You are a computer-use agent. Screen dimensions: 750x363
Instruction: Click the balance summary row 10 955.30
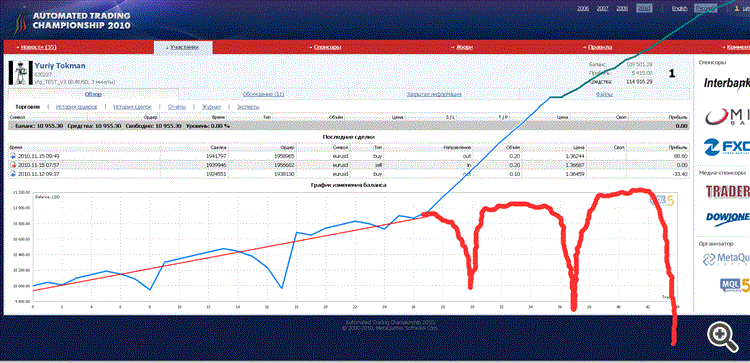pyautogui.click(x=349, y=125)
